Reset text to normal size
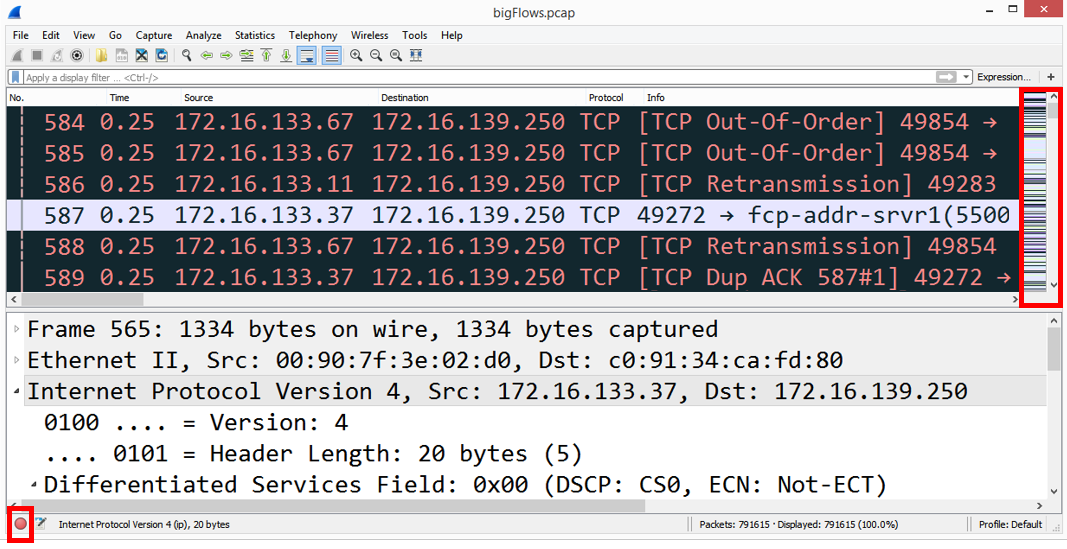This screenshot has height=549, width=1067. [x=396, y=56]
